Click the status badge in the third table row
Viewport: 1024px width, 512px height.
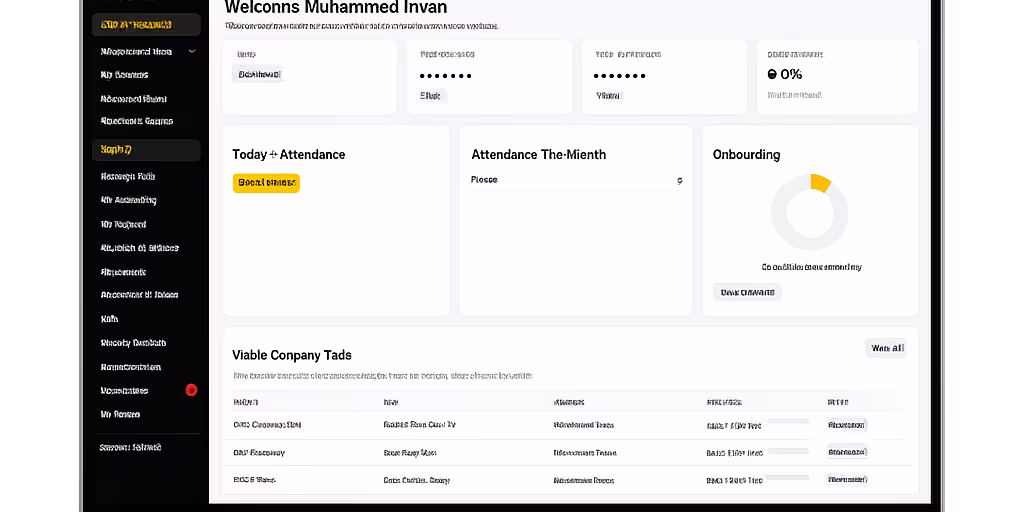846,479
